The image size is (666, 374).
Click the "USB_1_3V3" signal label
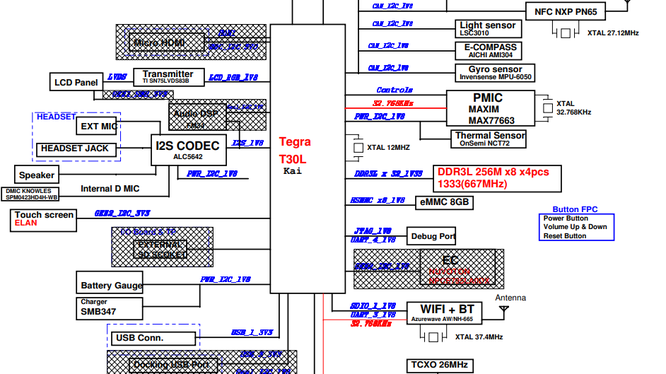point(252,332)
